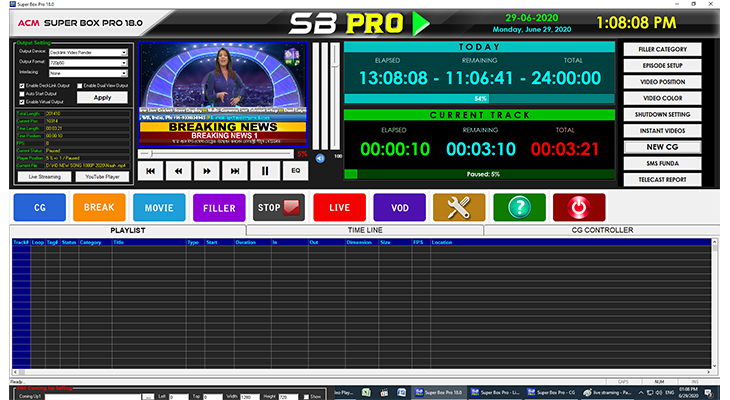Open FILLER CATEGORY
This screenshot has width=730, height=400.
tap(662, 49)
